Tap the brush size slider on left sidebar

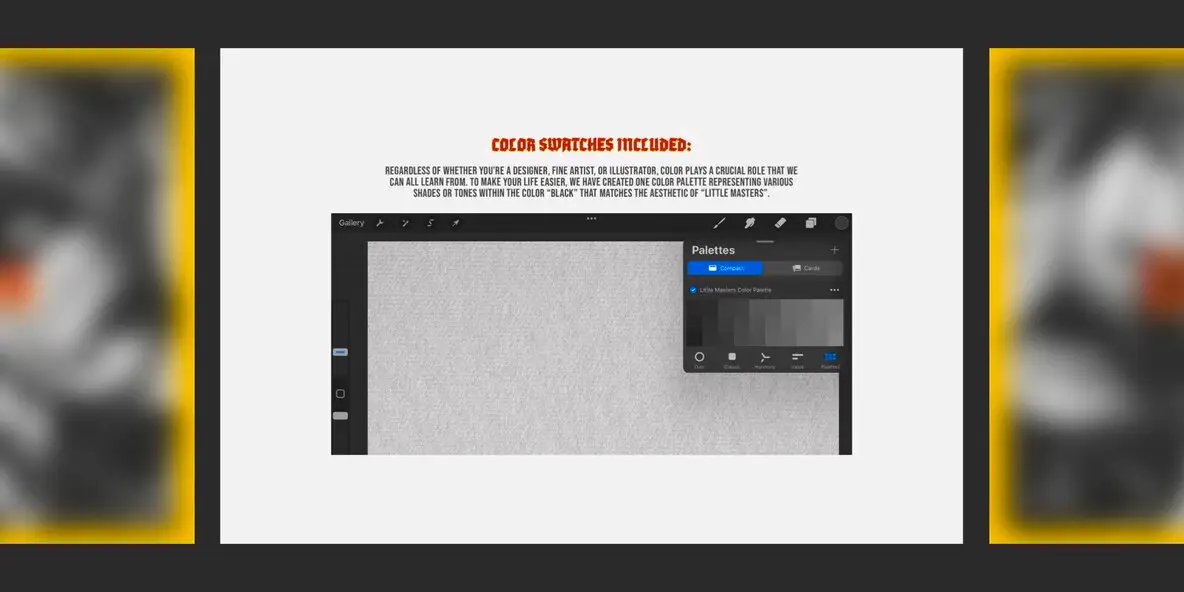[340, 352]
